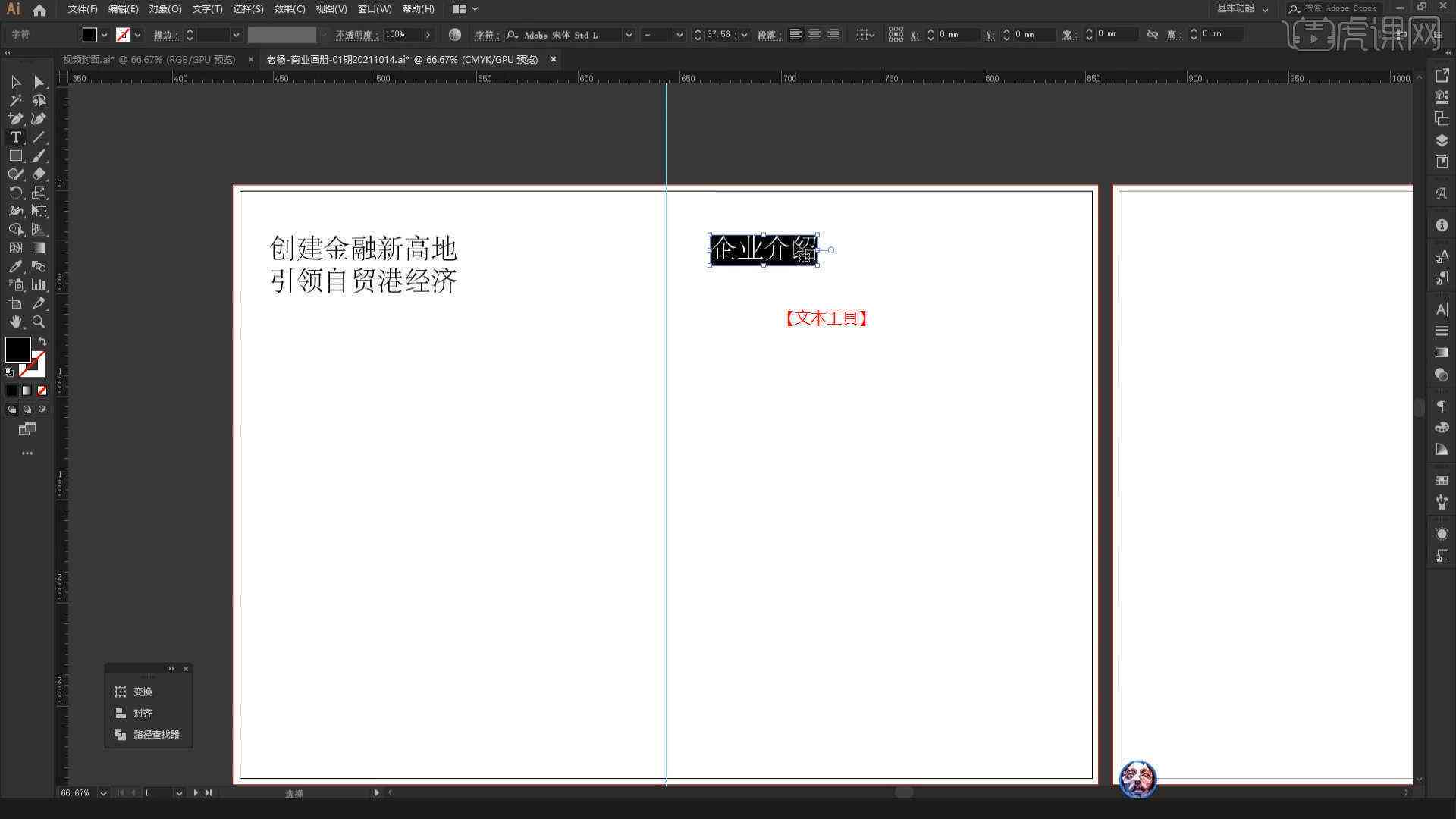Image resolution: width=1456 pixels, height=819 pixels.
Task: Select the Perspective Grid tool
Action: click(39, 230)
